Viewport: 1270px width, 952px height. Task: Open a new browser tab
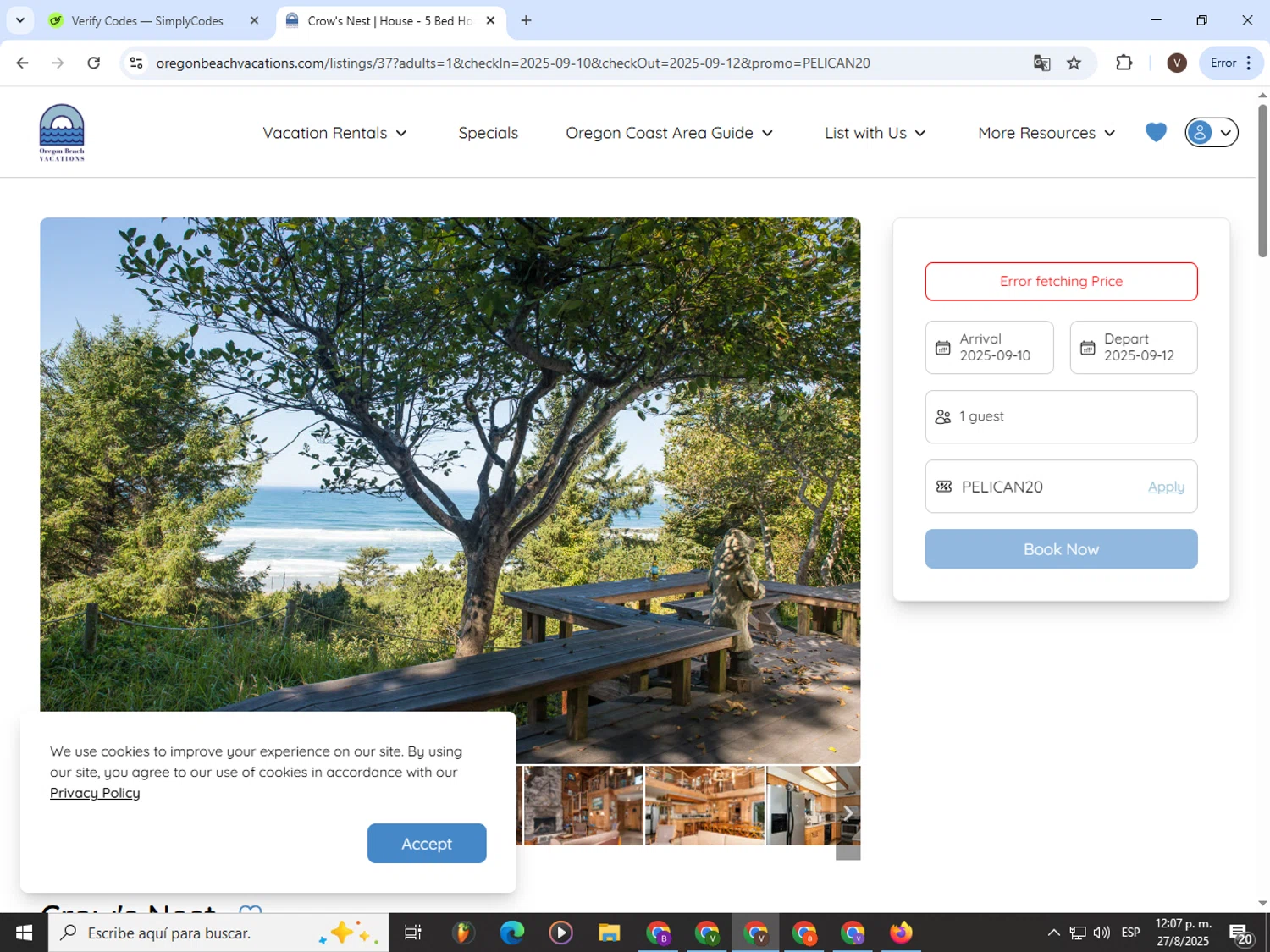[526, 20]
